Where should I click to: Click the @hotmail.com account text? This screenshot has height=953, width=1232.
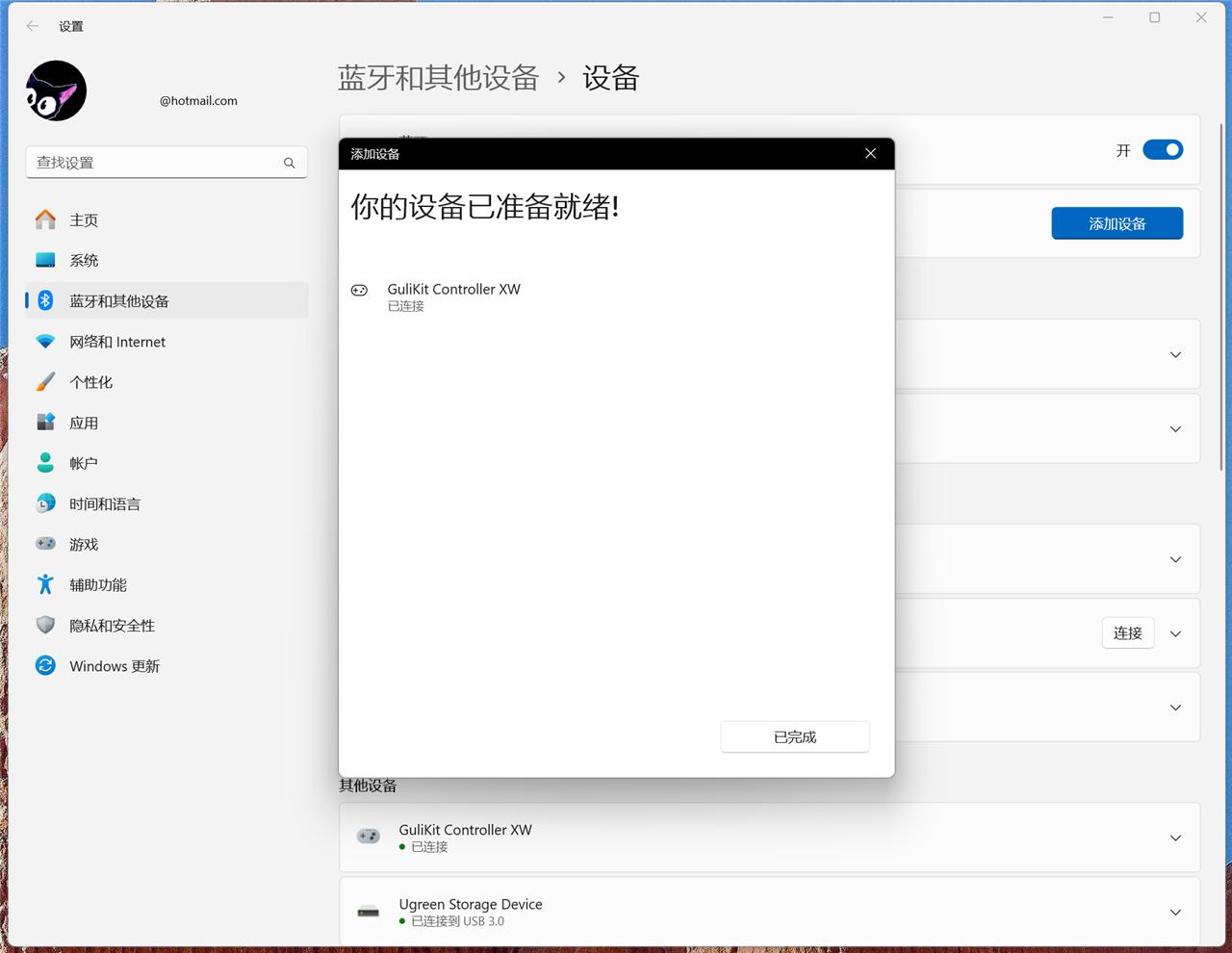pyautogui.click(x=198, y=100)
